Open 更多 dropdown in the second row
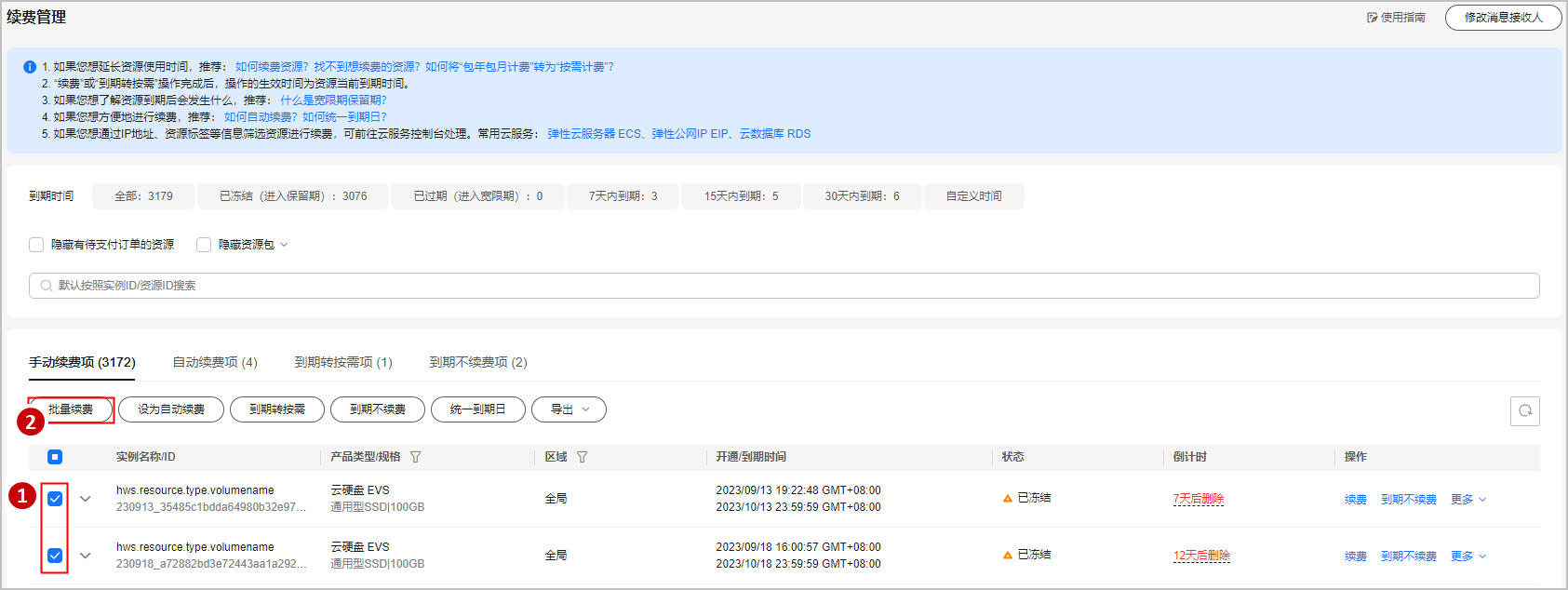 [1467, 556]
